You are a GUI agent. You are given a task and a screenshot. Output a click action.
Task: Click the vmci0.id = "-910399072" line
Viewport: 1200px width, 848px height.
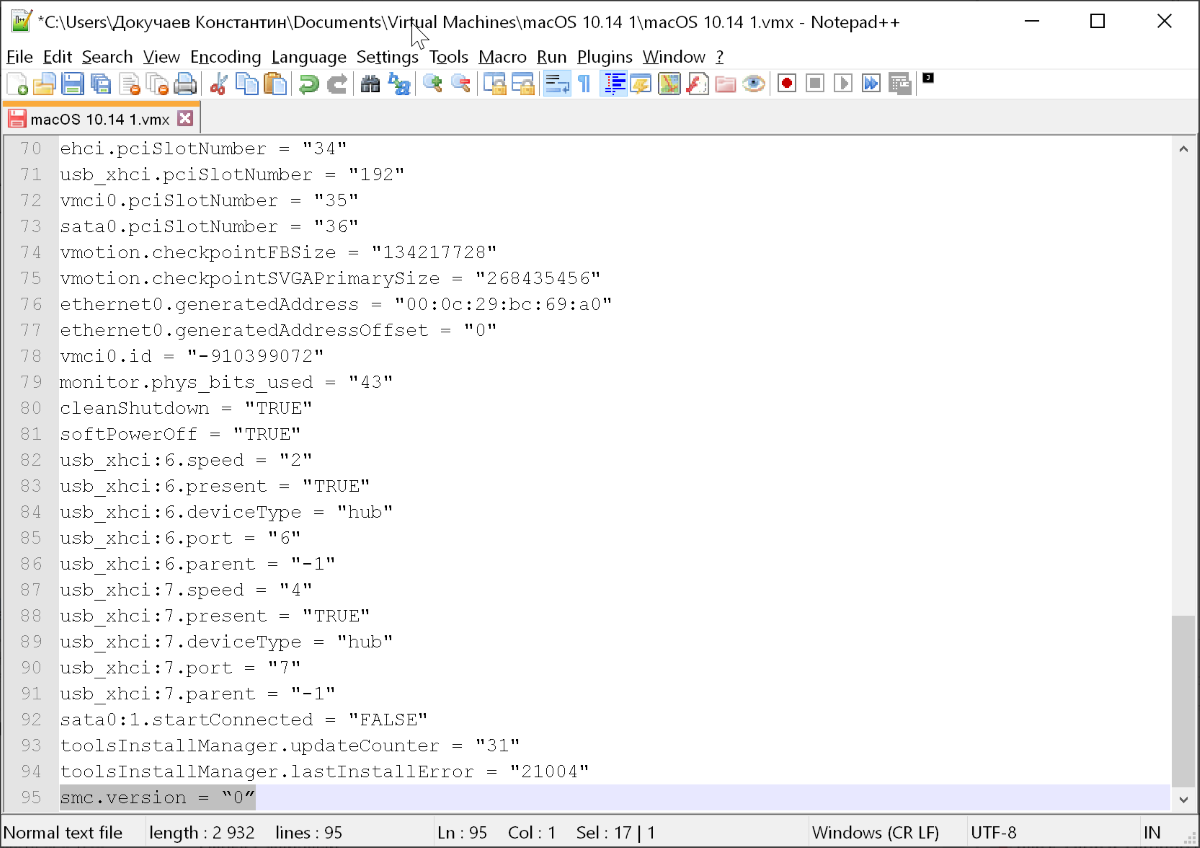(192, 356)
